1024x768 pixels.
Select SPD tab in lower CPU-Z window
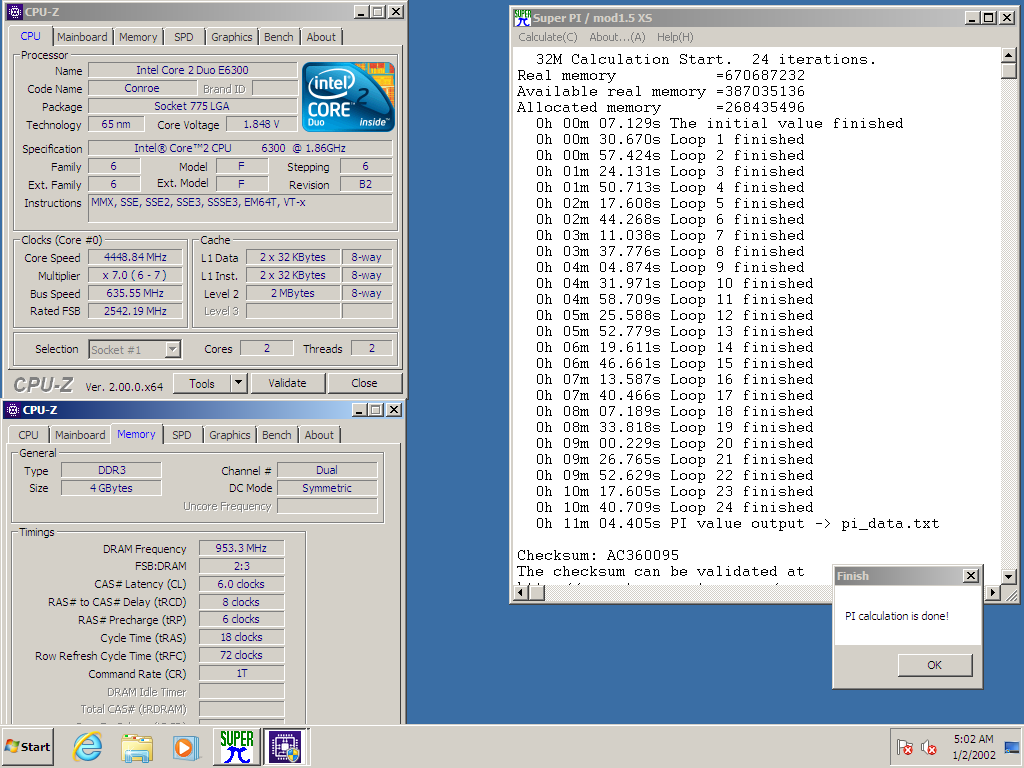coord(182,435)
